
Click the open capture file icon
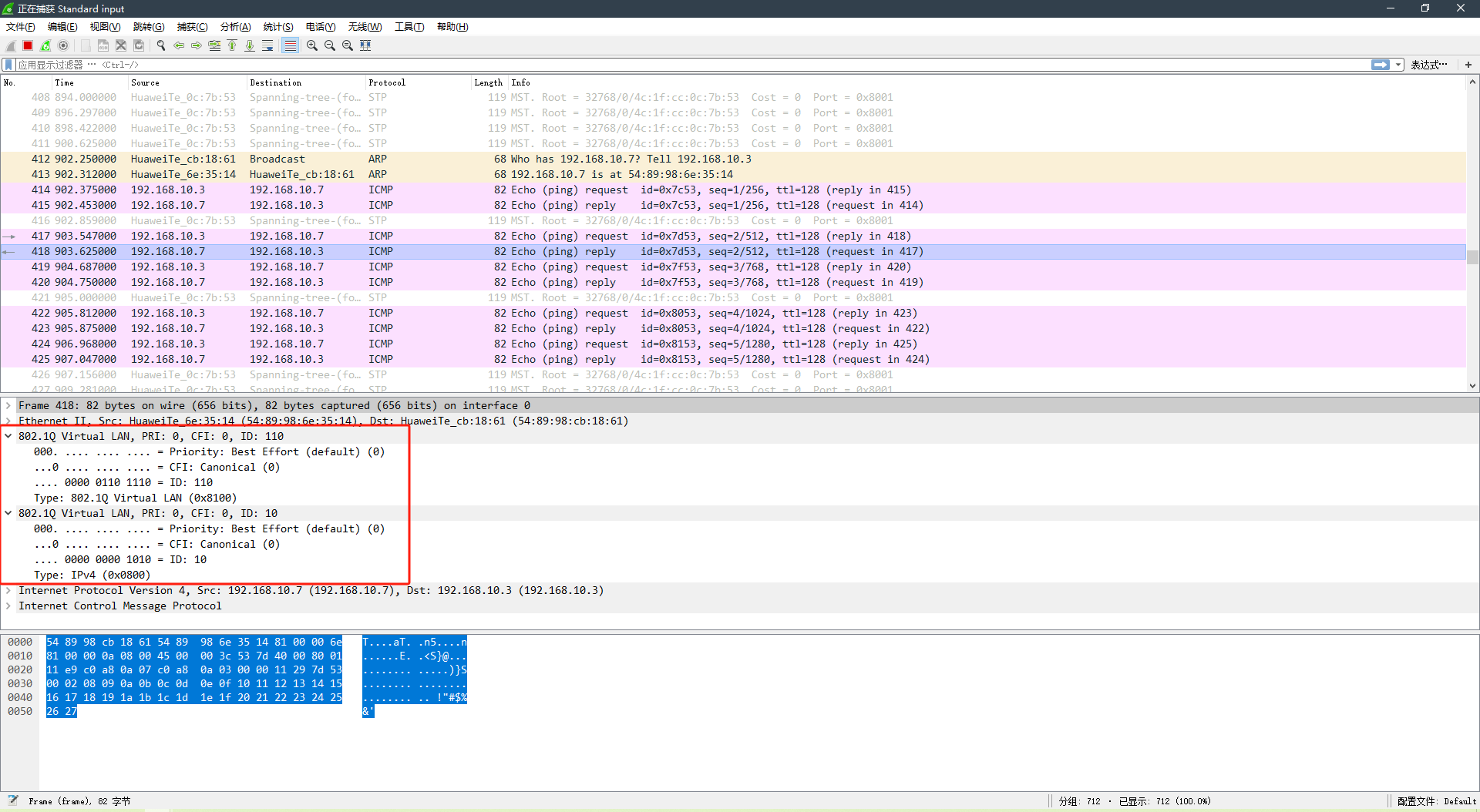(x=86, y=45)
